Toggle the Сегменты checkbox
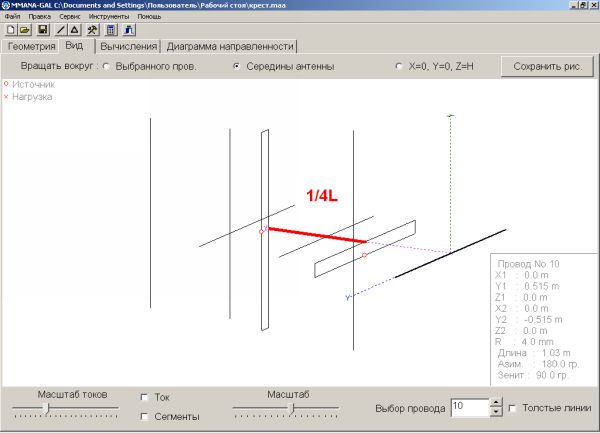Viewport: 600px width, 434px height. click(x=146, y=416)
